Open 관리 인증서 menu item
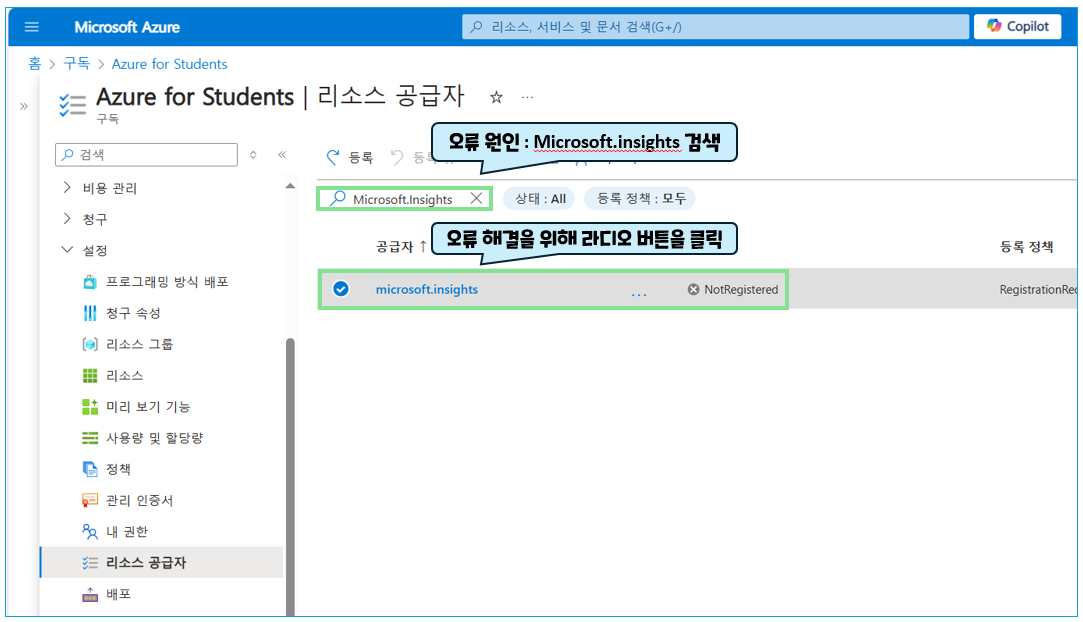The image size is (1083, 622). pos(140,500)
